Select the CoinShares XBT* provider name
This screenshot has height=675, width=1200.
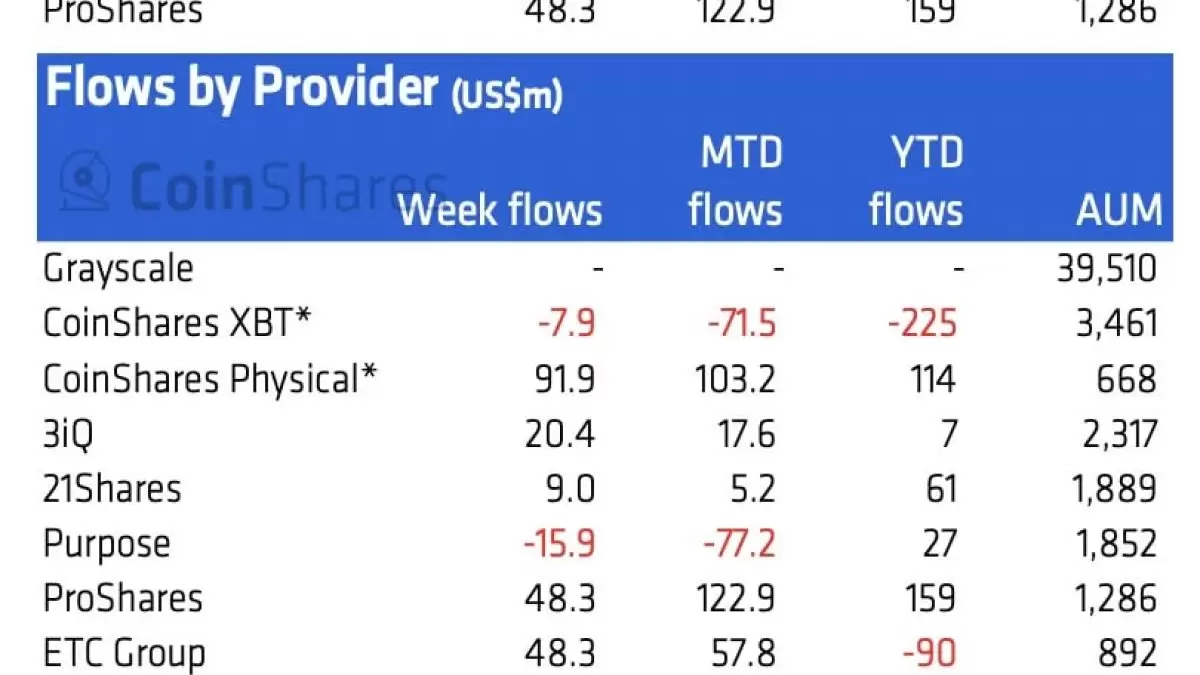177,324
